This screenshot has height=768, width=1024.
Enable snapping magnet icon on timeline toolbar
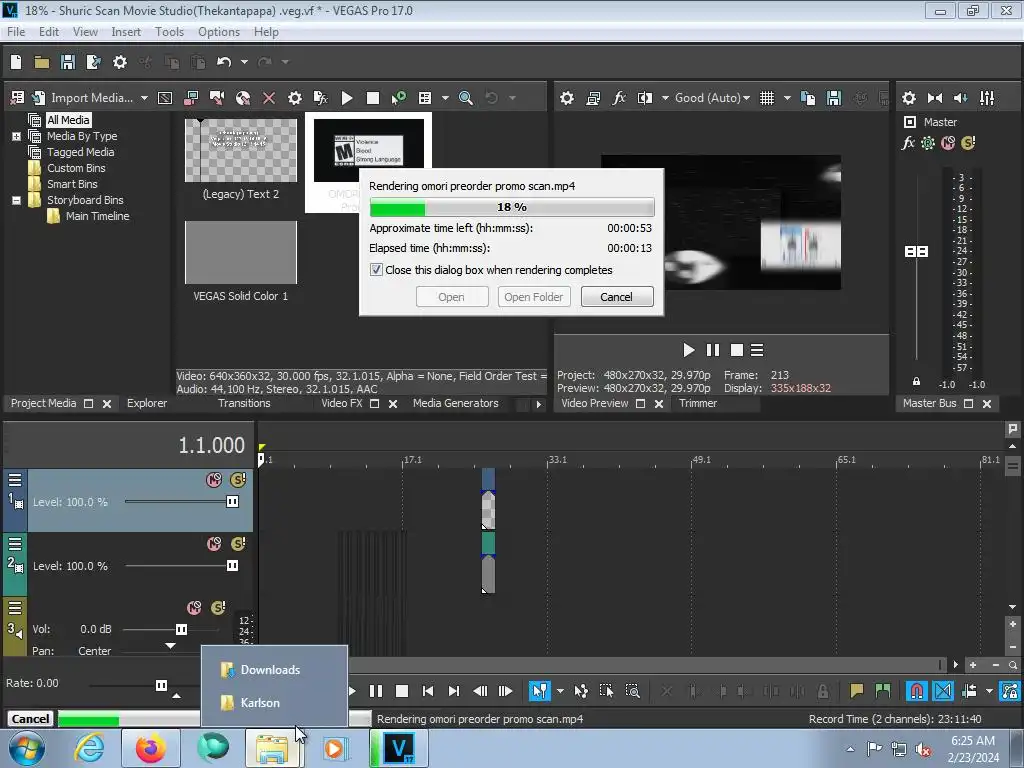click(916, 691)
